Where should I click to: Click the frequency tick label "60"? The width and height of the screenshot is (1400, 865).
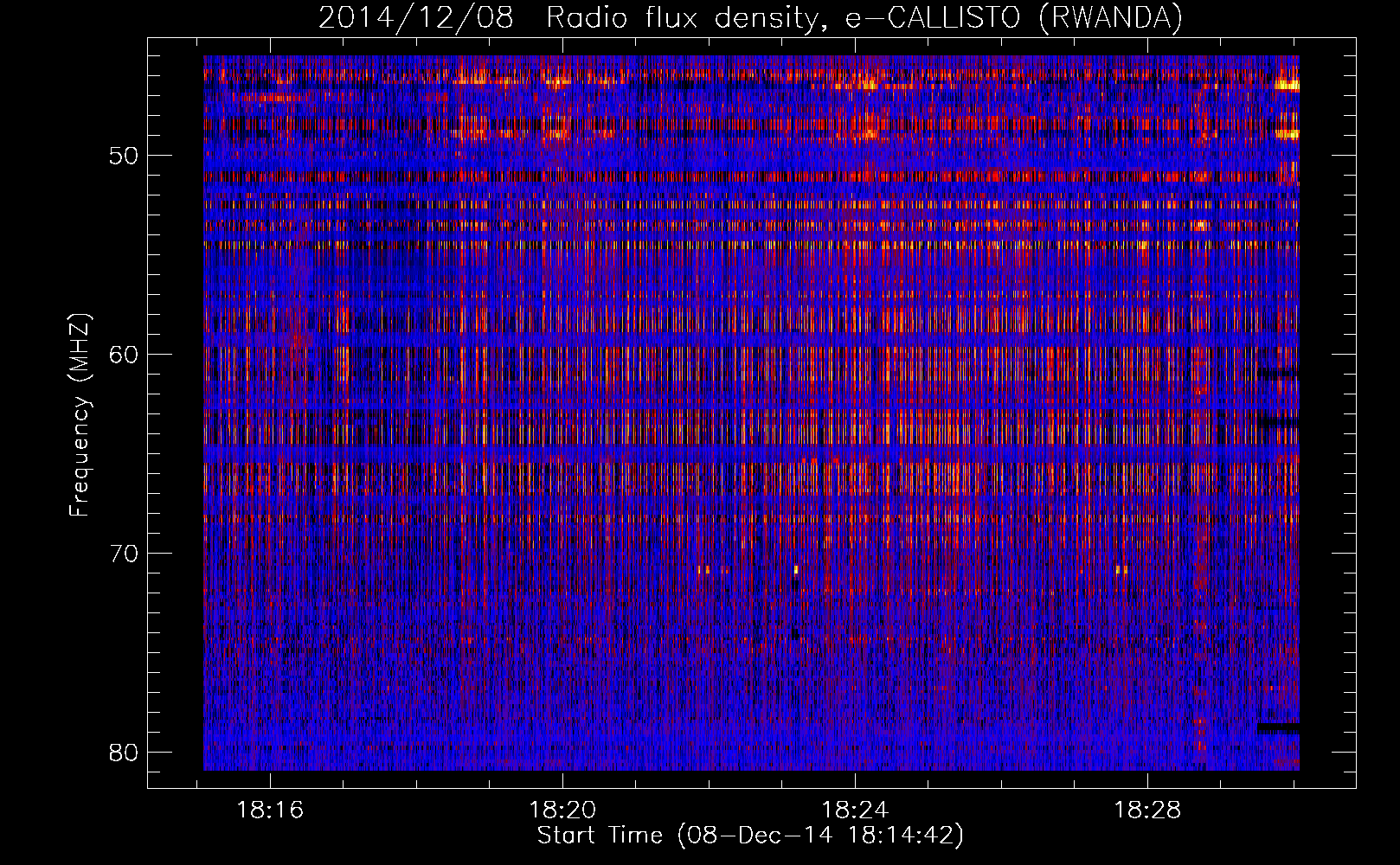pos(125,355)
